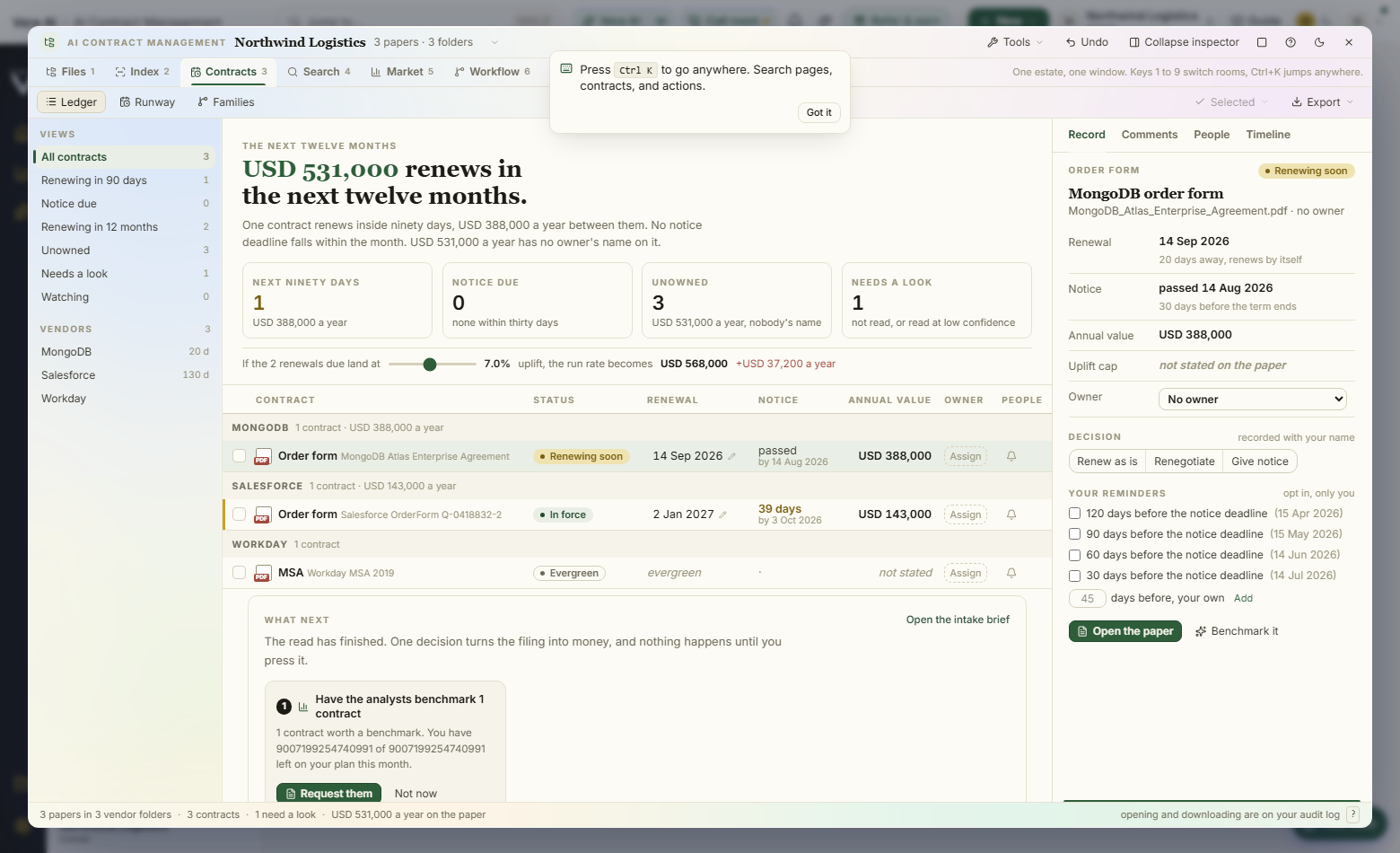This screenshot has width=1400, height=853.
Task: Open the Needs a Look summary card
Action: [x=937, y=301]
